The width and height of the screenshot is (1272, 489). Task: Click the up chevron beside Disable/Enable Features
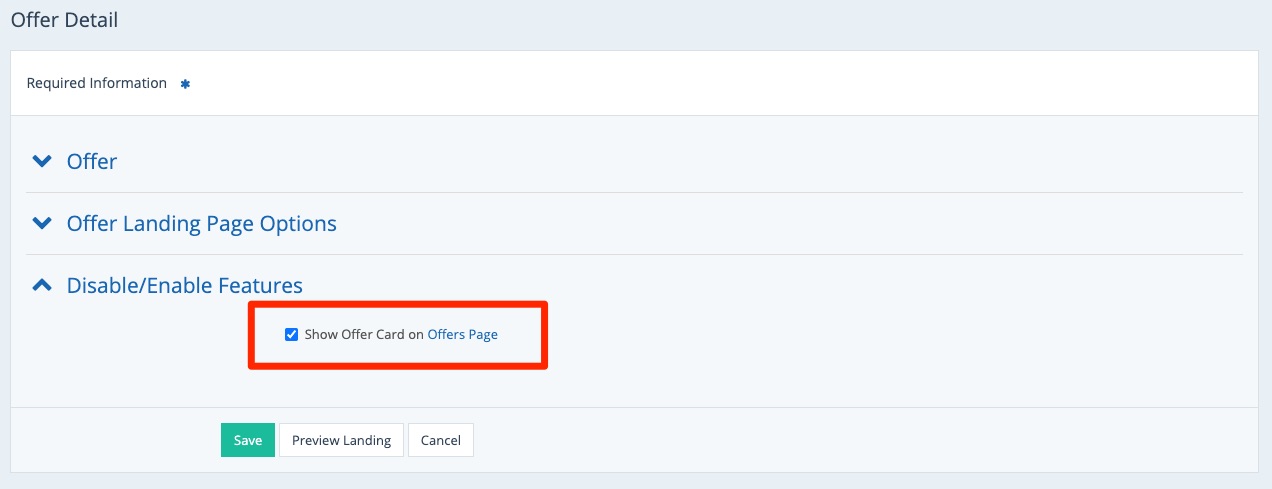41,285
